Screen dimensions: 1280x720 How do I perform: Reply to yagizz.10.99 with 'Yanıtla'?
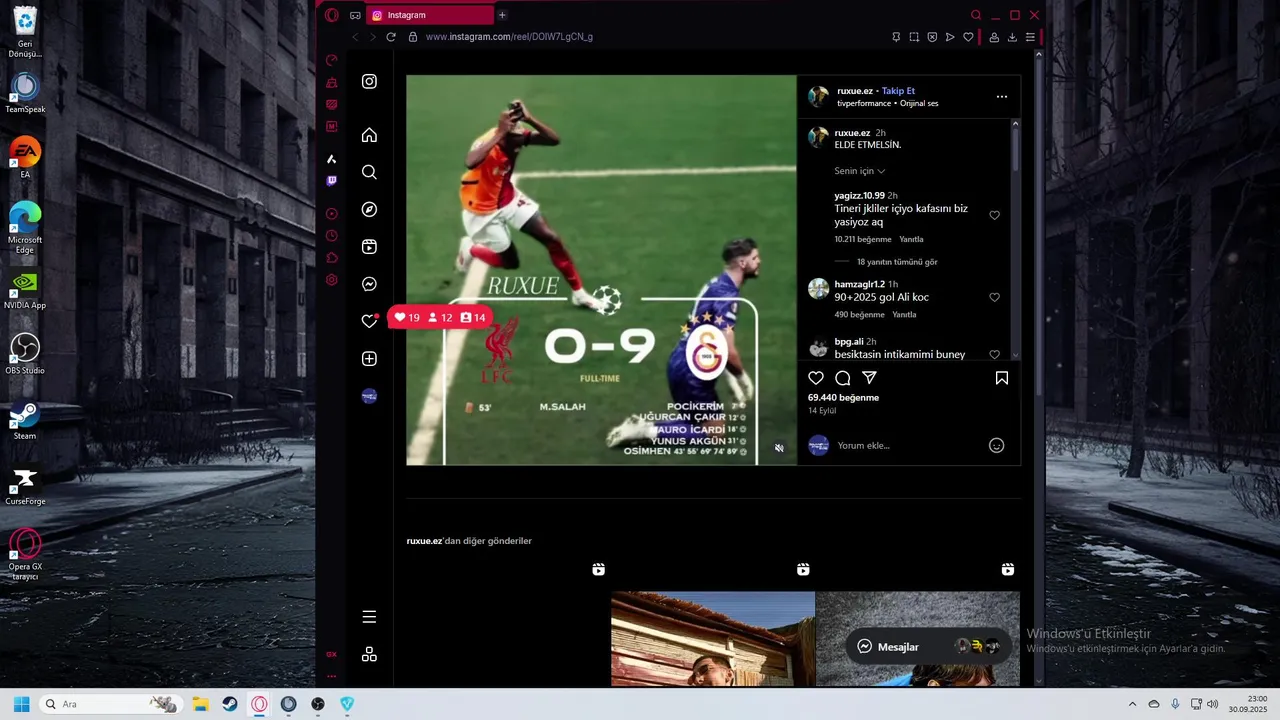[x=911, y=240]
